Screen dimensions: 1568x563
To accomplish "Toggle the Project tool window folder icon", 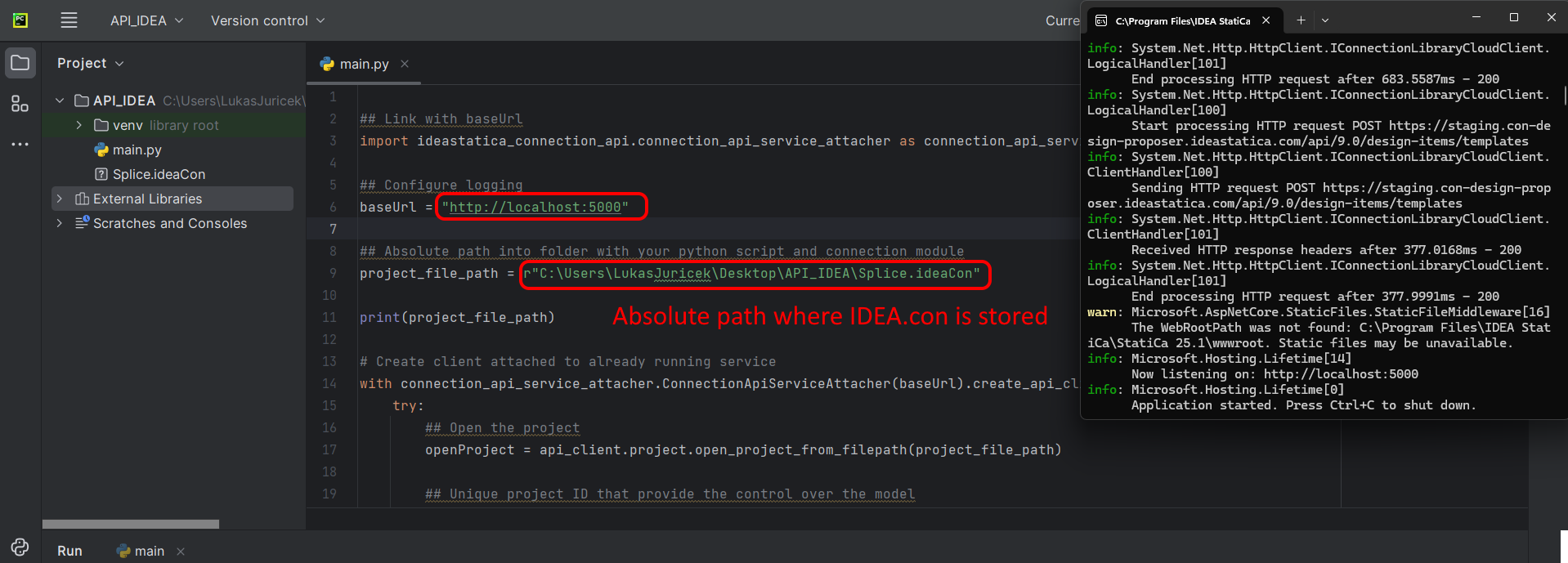I will [20, 63].
